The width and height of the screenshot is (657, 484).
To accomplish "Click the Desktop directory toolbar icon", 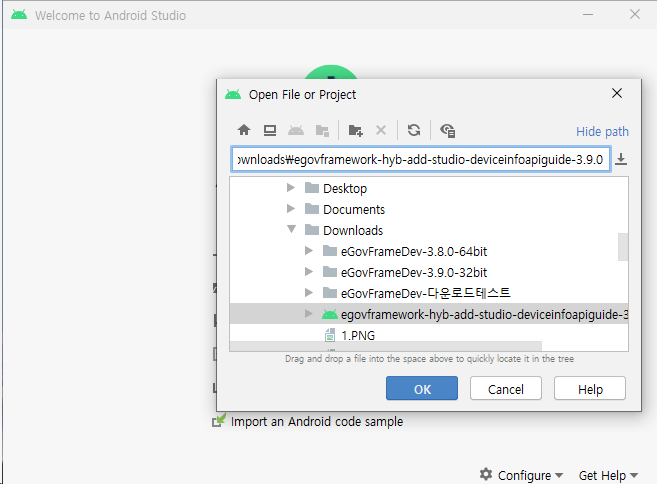I will [x=270, y=130].
